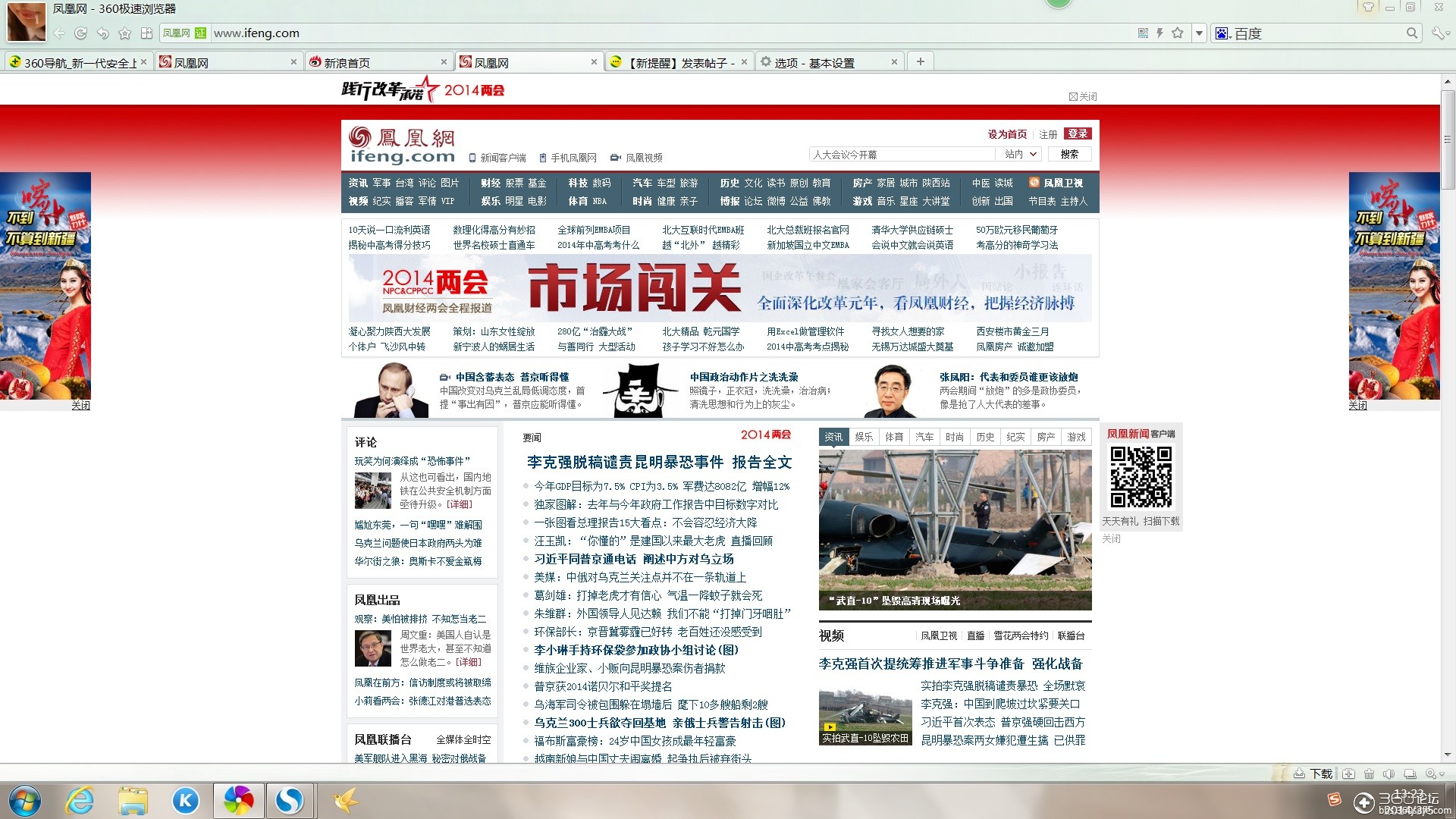Open the first-aid repair icon in status bar

click(x=1348, y=773)
